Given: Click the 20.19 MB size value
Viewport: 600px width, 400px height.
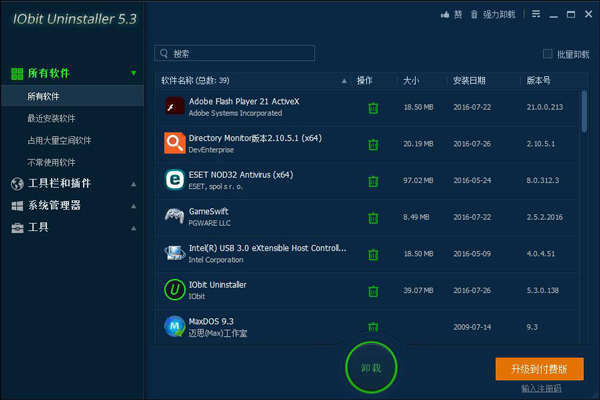Looking at the screenshot, I should pyautogui.click(x=418, y=144).
